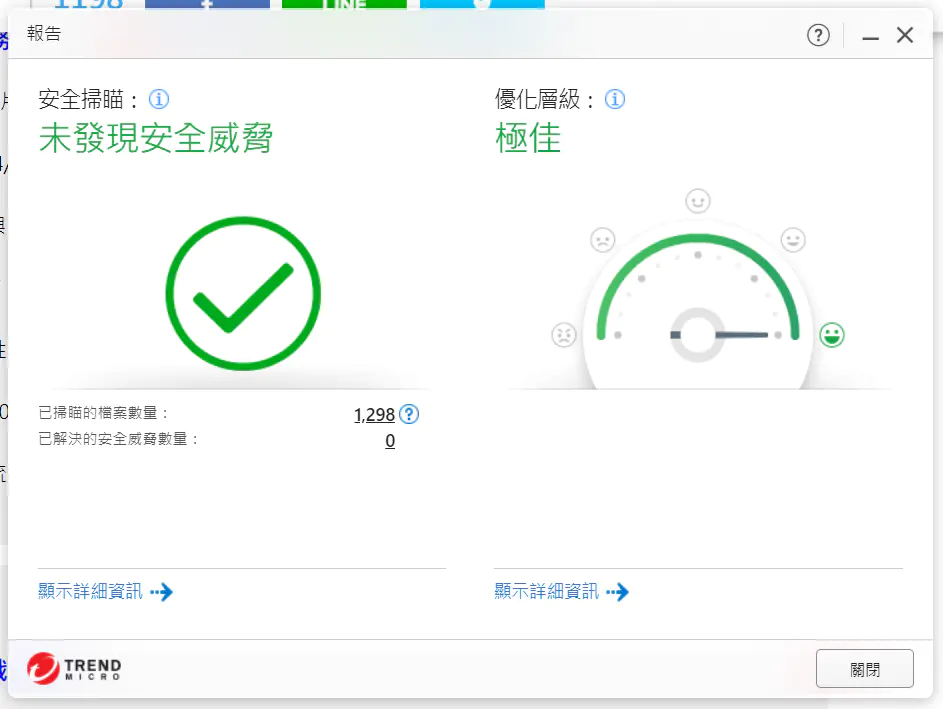Open resolved threats count 0

(x=390, y=441)
